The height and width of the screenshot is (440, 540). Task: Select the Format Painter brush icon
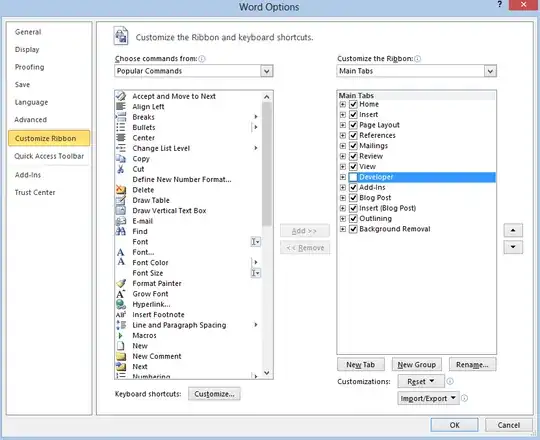[x=121, y=283]
